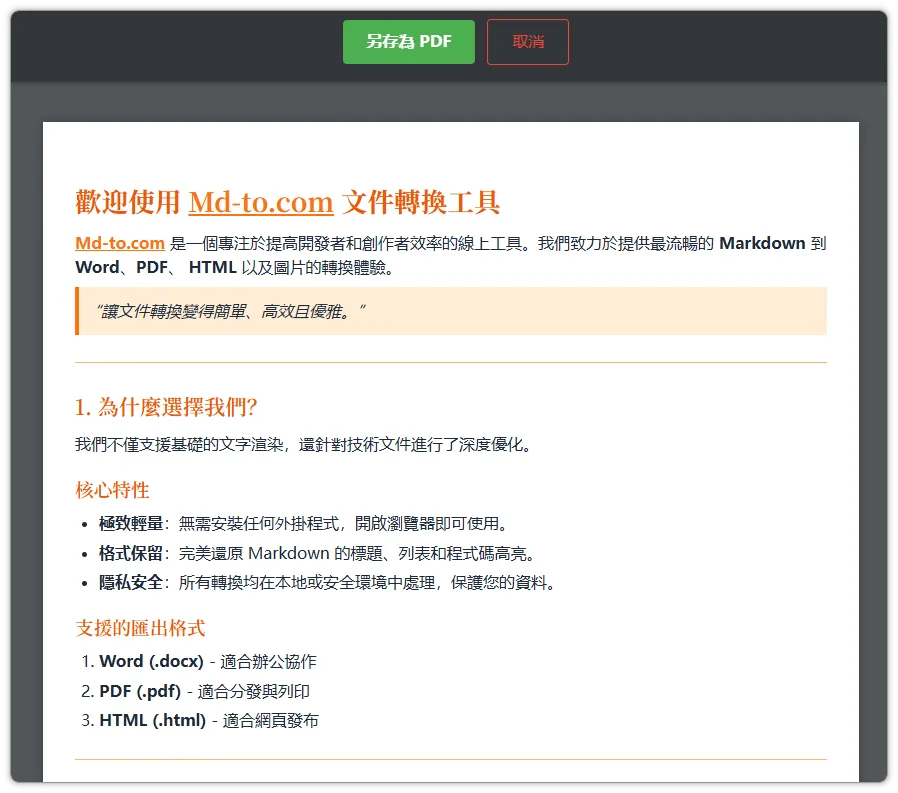Open the Md-to.com link in the heading

pyautogui.click(x=261, y=202)
